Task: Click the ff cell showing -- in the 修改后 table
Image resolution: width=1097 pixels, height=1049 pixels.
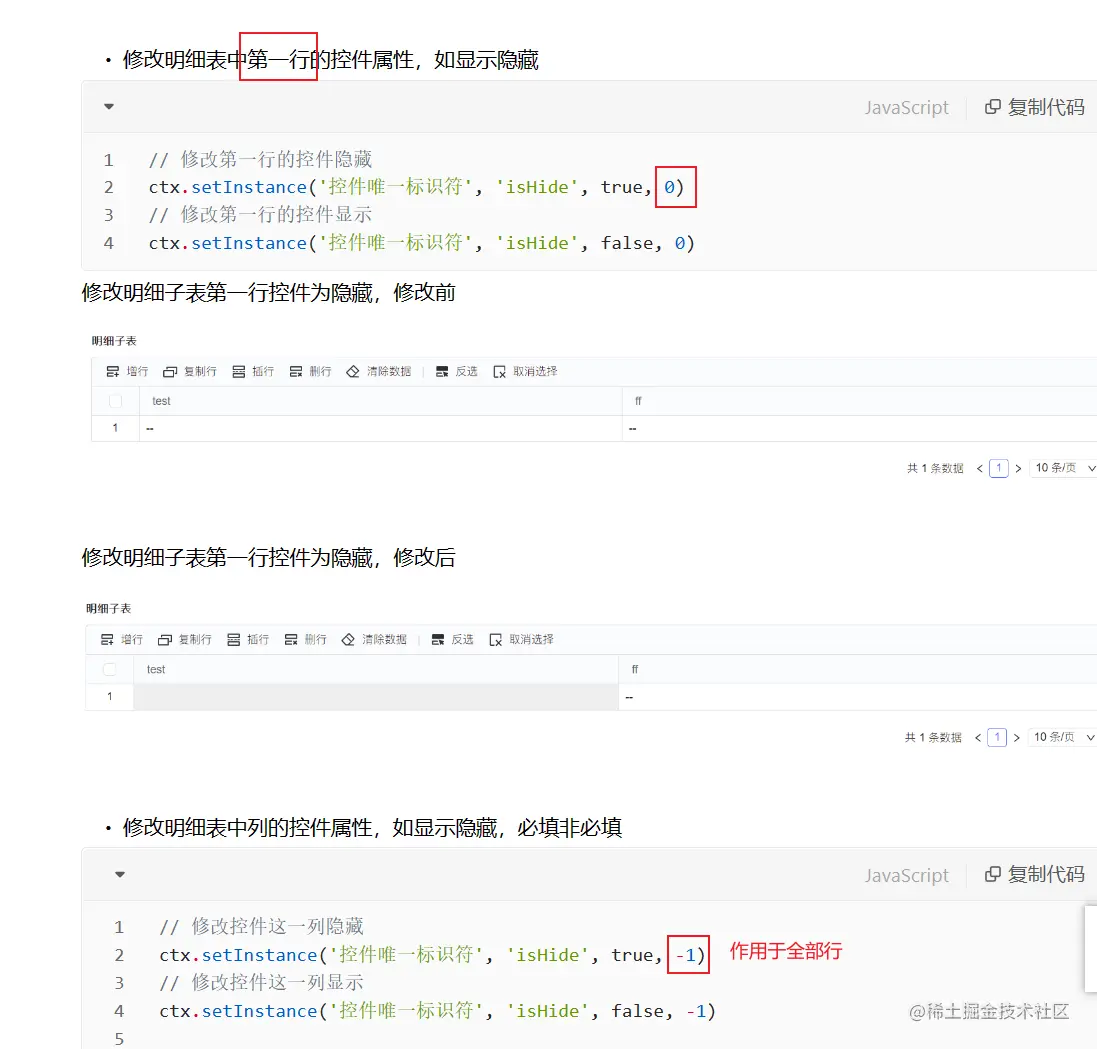Action: (857, 697)
